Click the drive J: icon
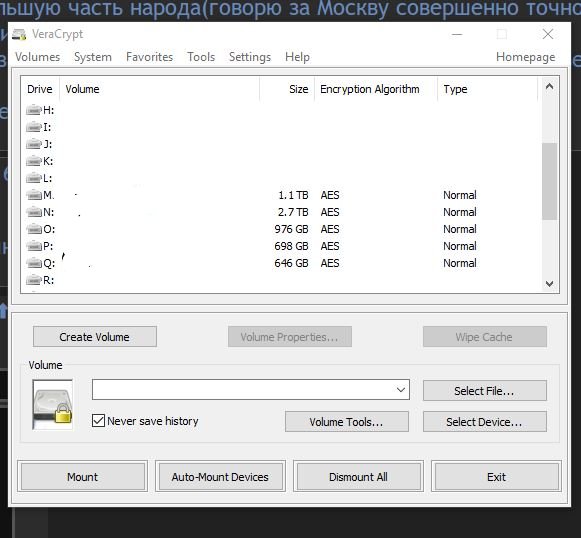581x538 pixels. (34, 144)
